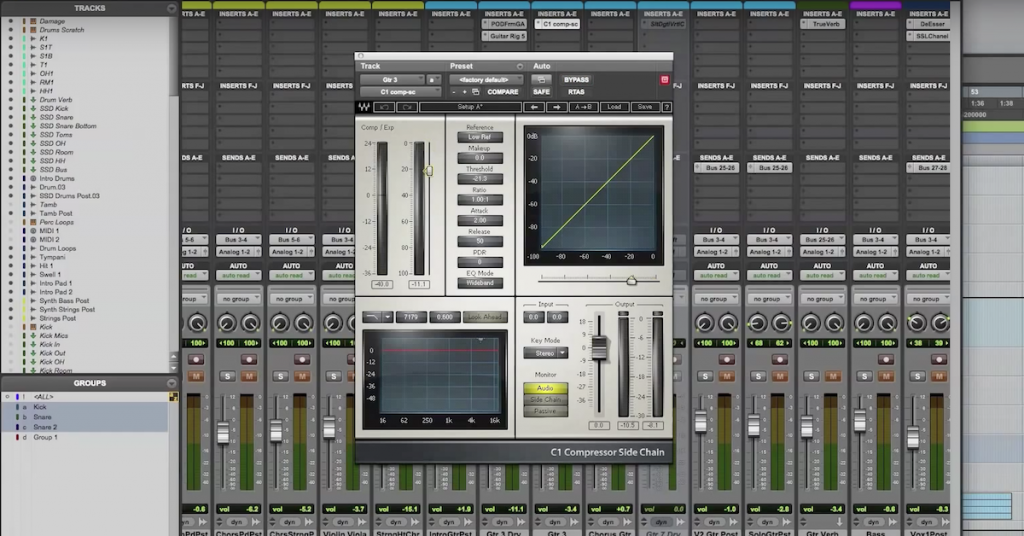Click the Undo arrow in the Waves toolbar
Screen dimensions: 1024x536
(385, 107)
